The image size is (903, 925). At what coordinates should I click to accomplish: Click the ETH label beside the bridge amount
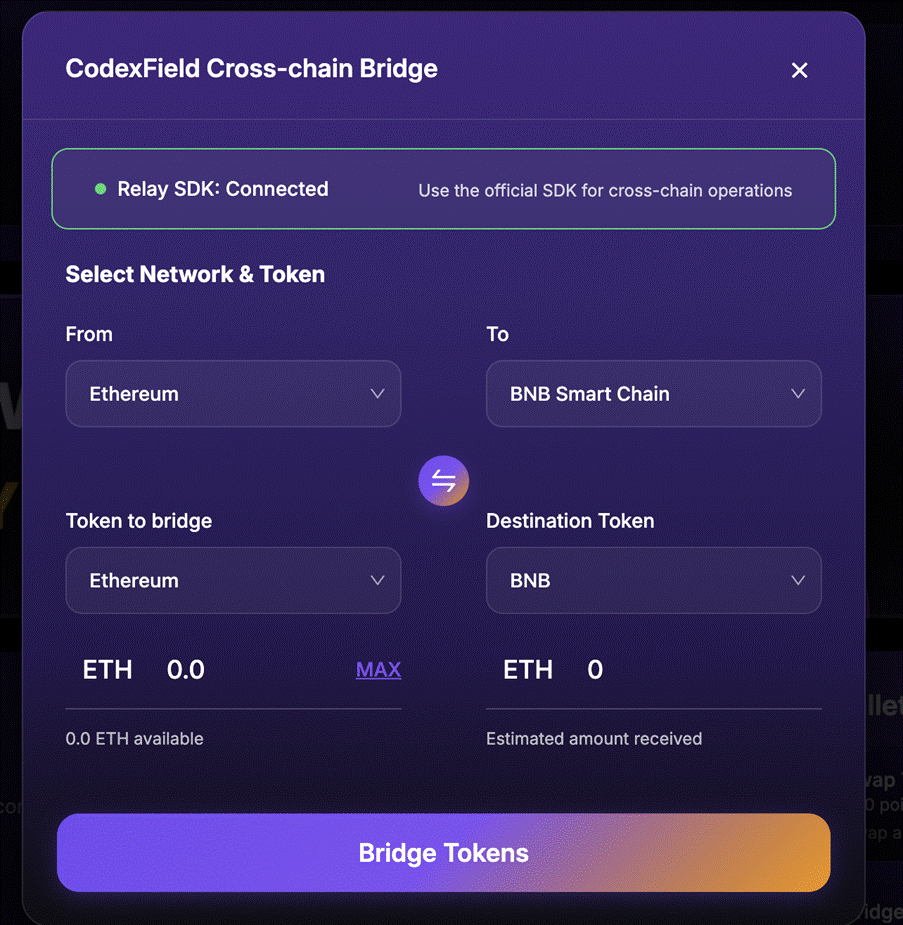tap(107, 670)
